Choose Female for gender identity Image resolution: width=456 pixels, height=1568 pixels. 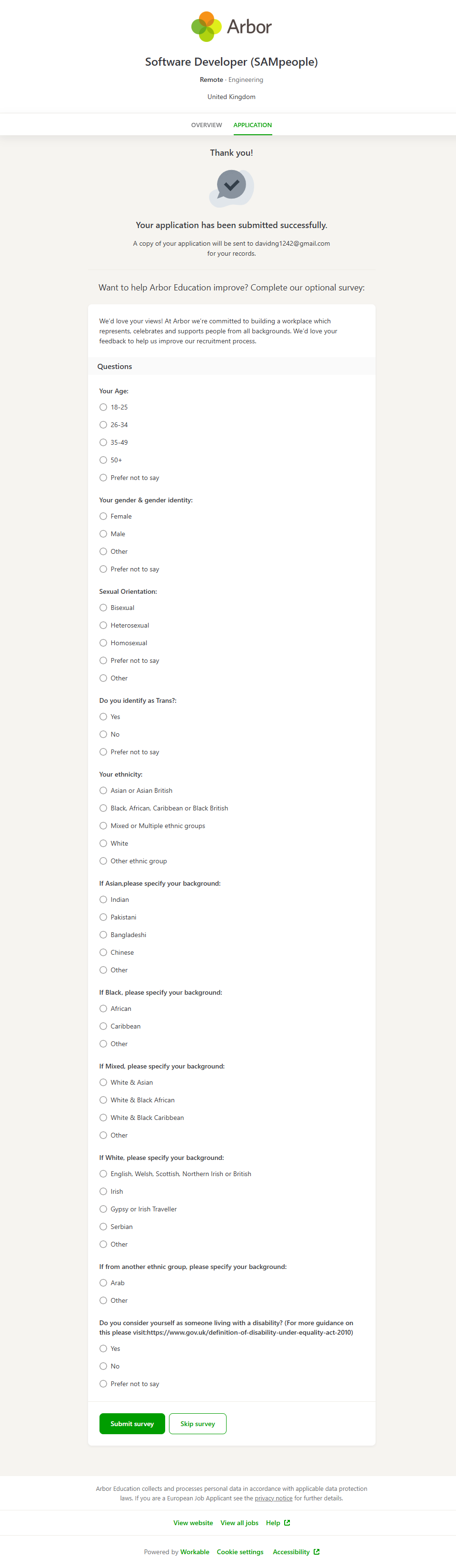(103, 516)
